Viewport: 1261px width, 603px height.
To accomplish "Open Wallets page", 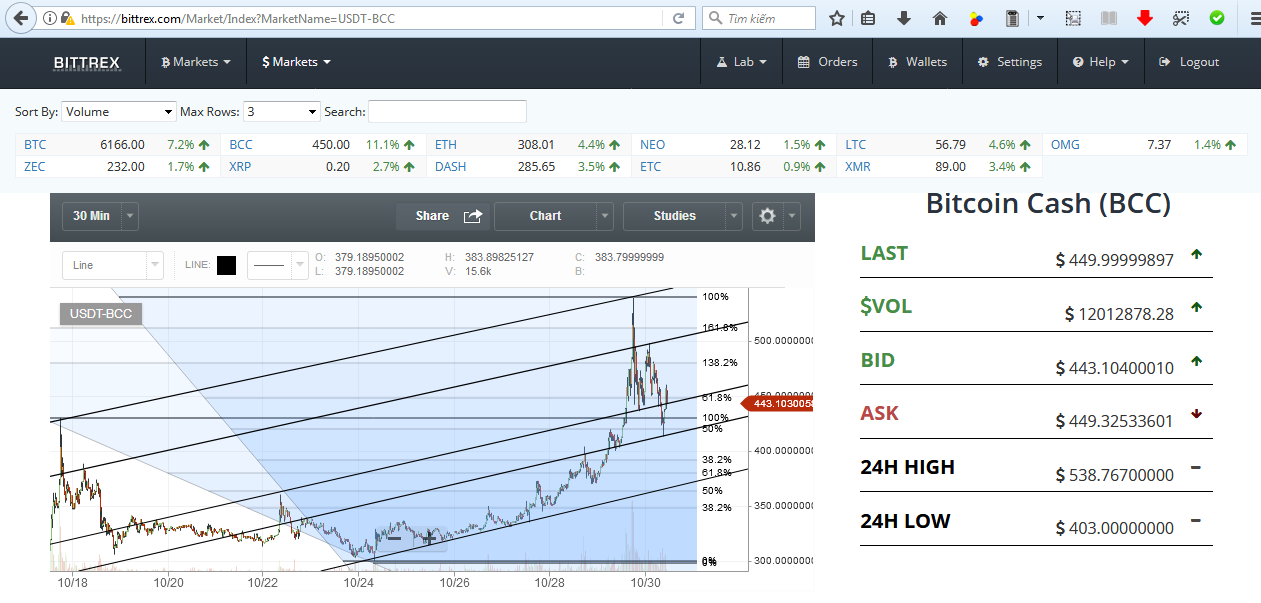I will click(917, 62).
